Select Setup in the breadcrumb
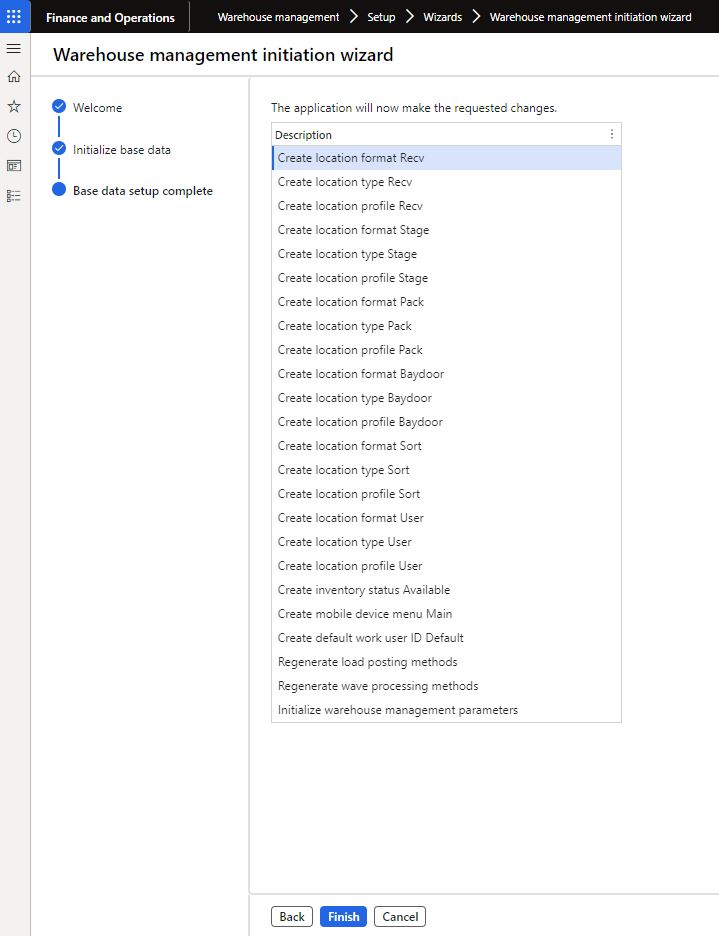 click(x=367, y=17)
